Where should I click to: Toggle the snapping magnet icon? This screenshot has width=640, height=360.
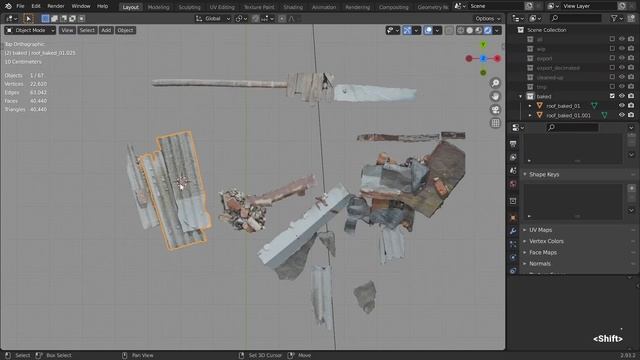point(256,18)
